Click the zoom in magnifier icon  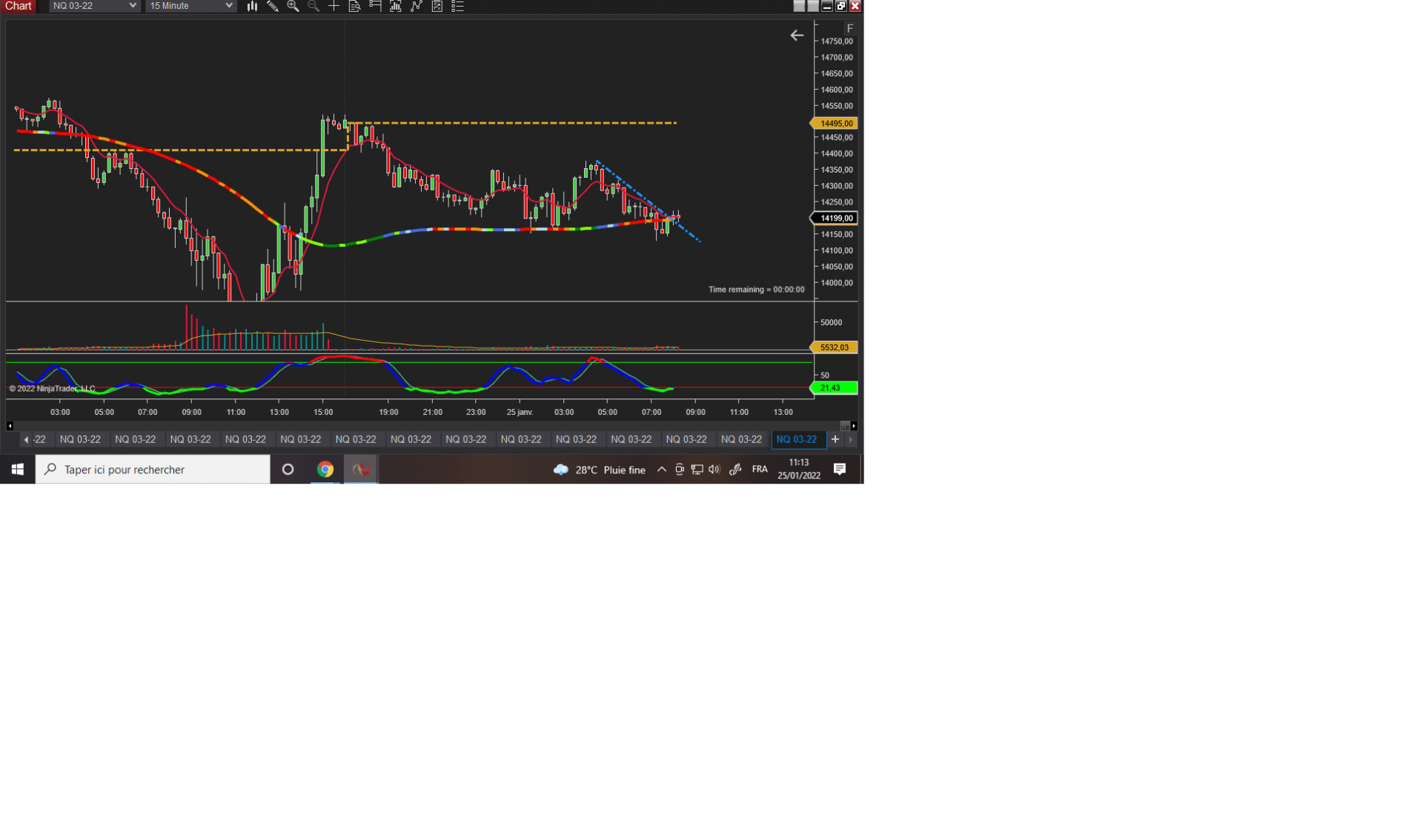[x=293, y=6]
